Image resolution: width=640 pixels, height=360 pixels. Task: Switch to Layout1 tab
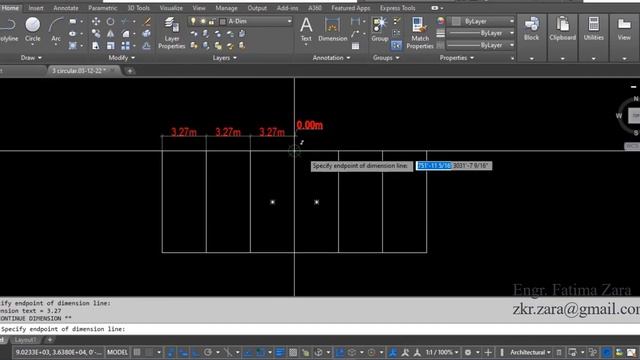point(25,340)
